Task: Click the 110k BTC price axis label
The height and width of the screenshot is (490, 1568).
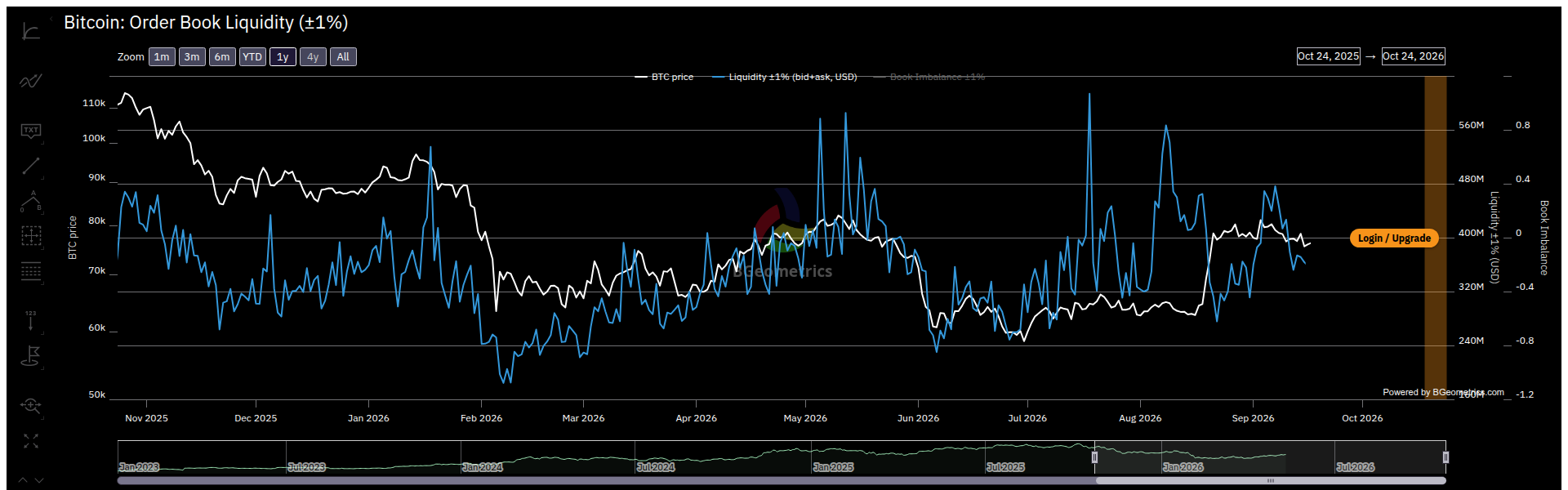Action: coord(94,103)
